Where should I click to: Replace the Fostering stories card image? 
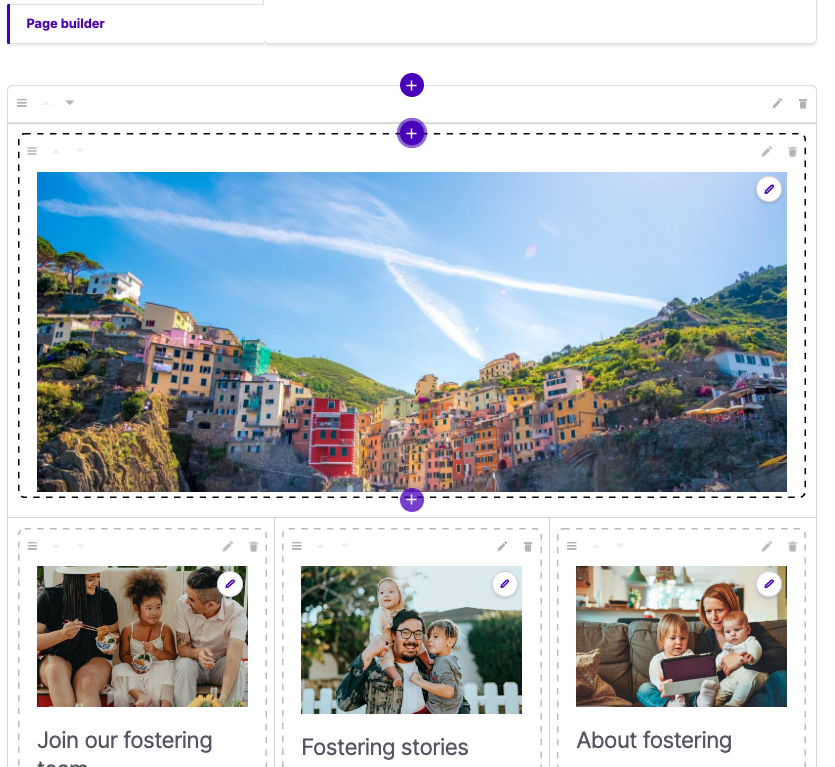click(505, 583)
